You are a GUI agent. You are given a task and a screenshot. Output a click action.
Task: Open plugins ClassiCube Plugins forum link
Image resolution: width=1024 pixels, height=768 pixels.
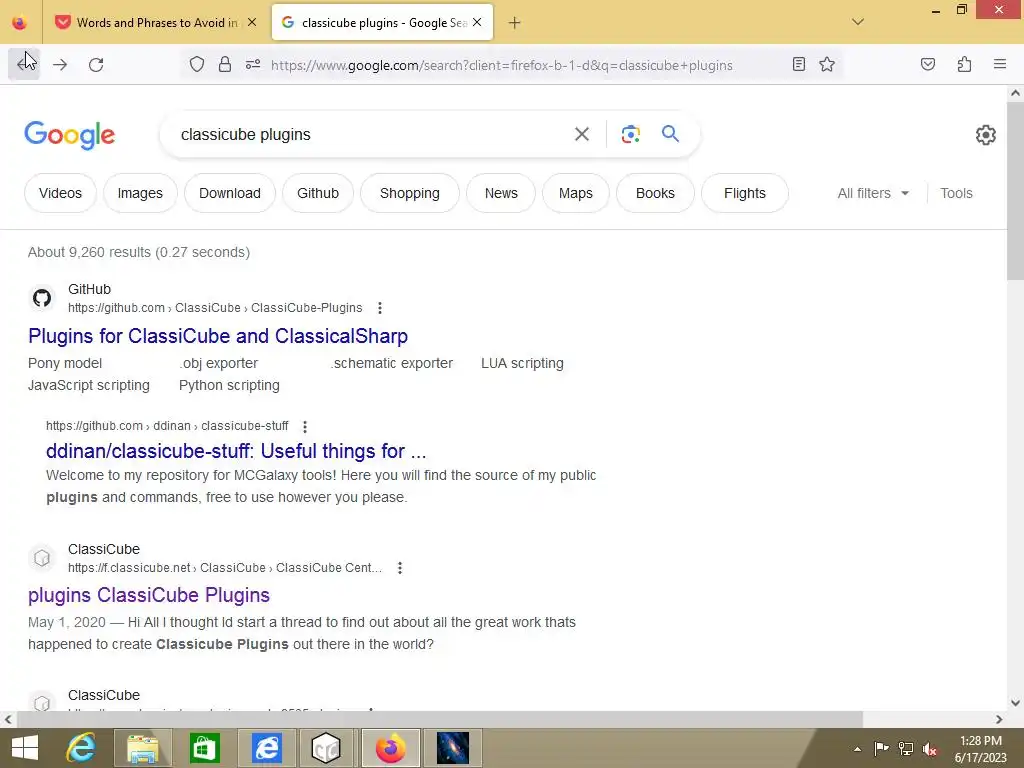tap(149, 595)
